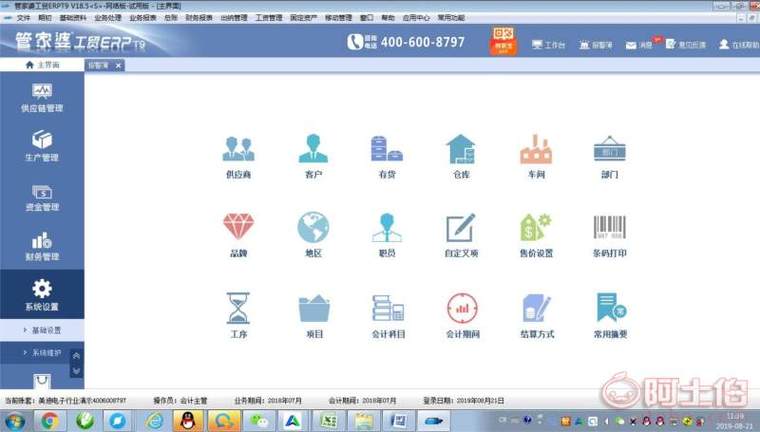Click the 400-600-8797 hotline number
Viewport: 760px width, 432px height.
click(422, 42)
